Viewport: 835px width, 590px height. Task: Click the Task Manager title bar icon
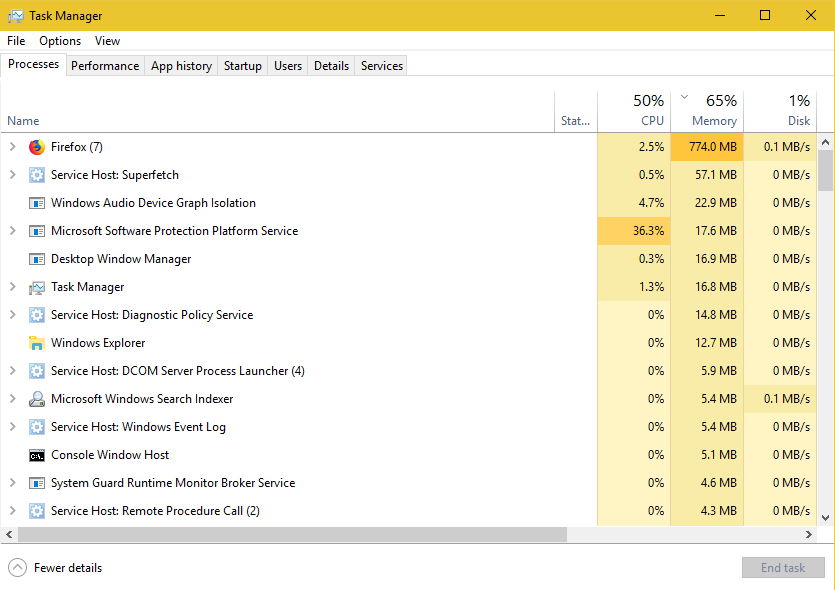15,16
